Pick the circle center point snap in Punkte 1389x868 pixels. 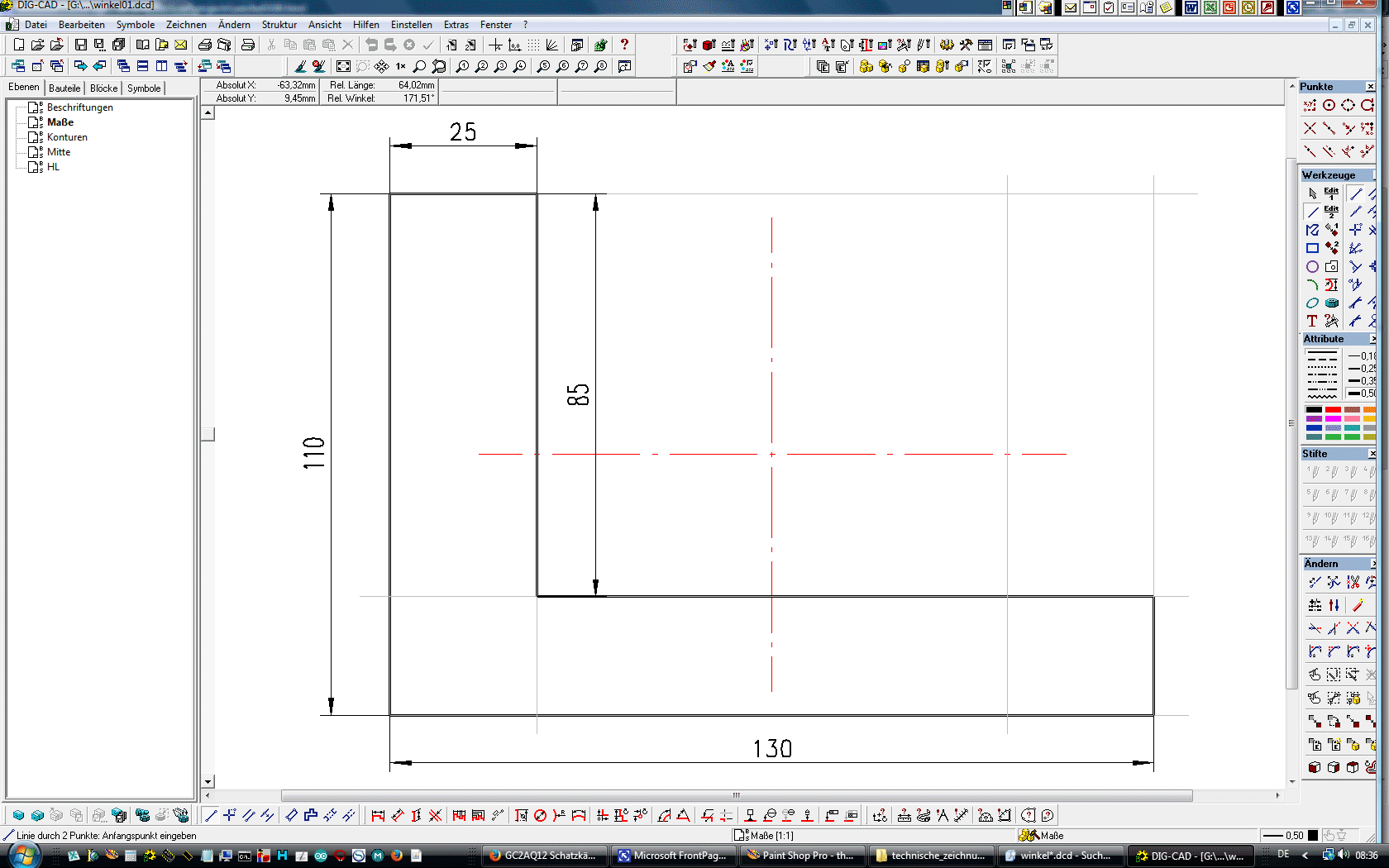pyautogui.click(x=1329, y=105)
